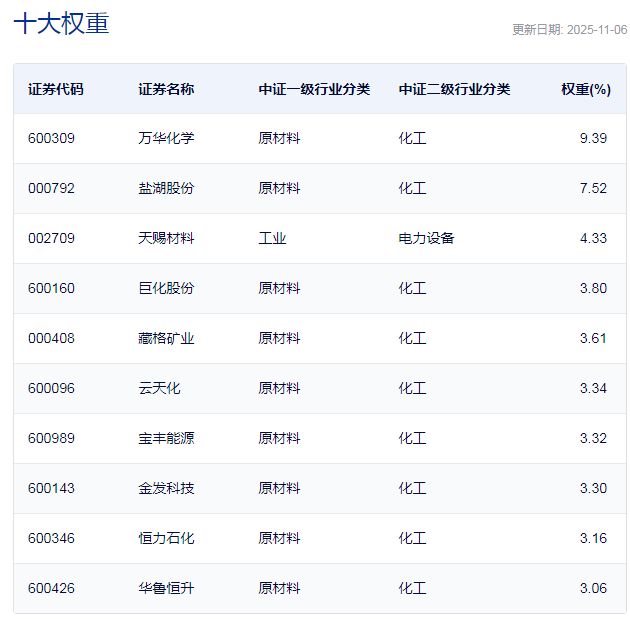630x619 pixels.
Task: Select 云天化 row name
Action: pos(159,388)
